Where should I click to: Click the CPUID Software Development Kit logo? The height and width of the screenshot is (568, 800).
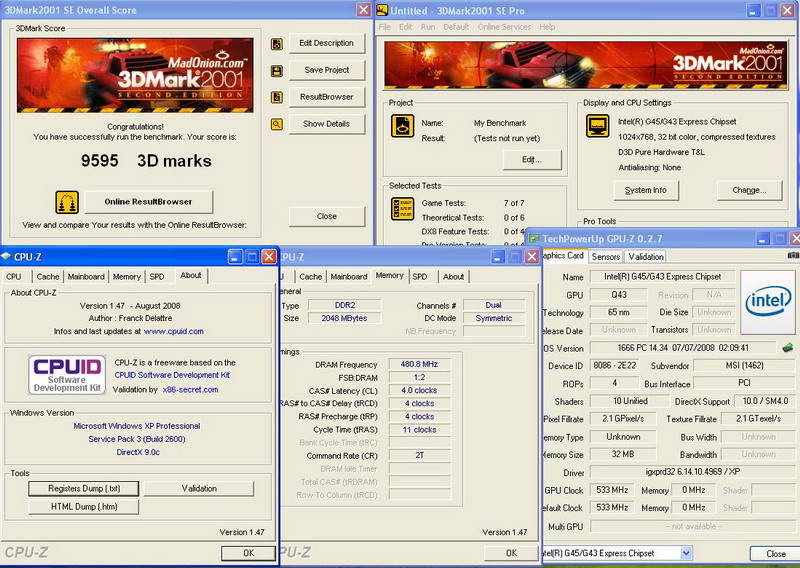pos(67,375)
